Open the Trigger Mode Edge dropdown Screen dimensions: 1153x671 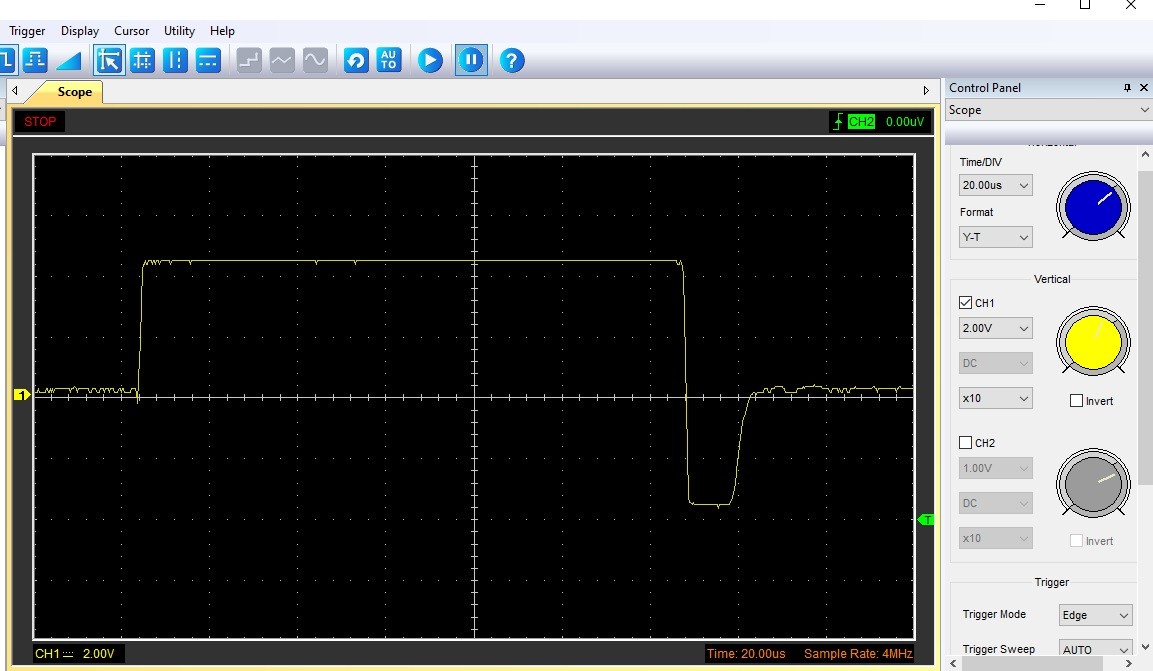click(1095, 615)
